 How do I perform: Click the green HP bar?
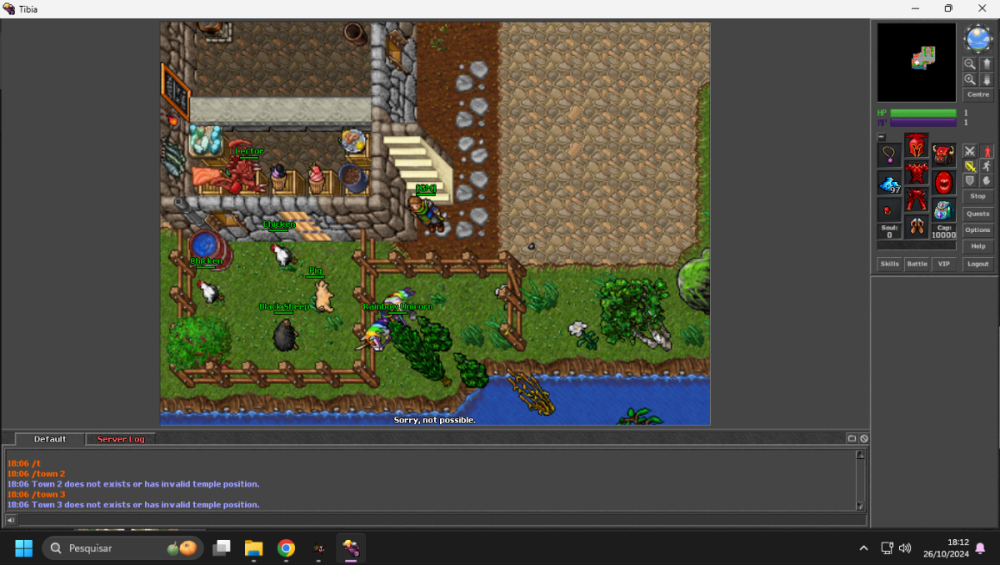coord(923,113)
